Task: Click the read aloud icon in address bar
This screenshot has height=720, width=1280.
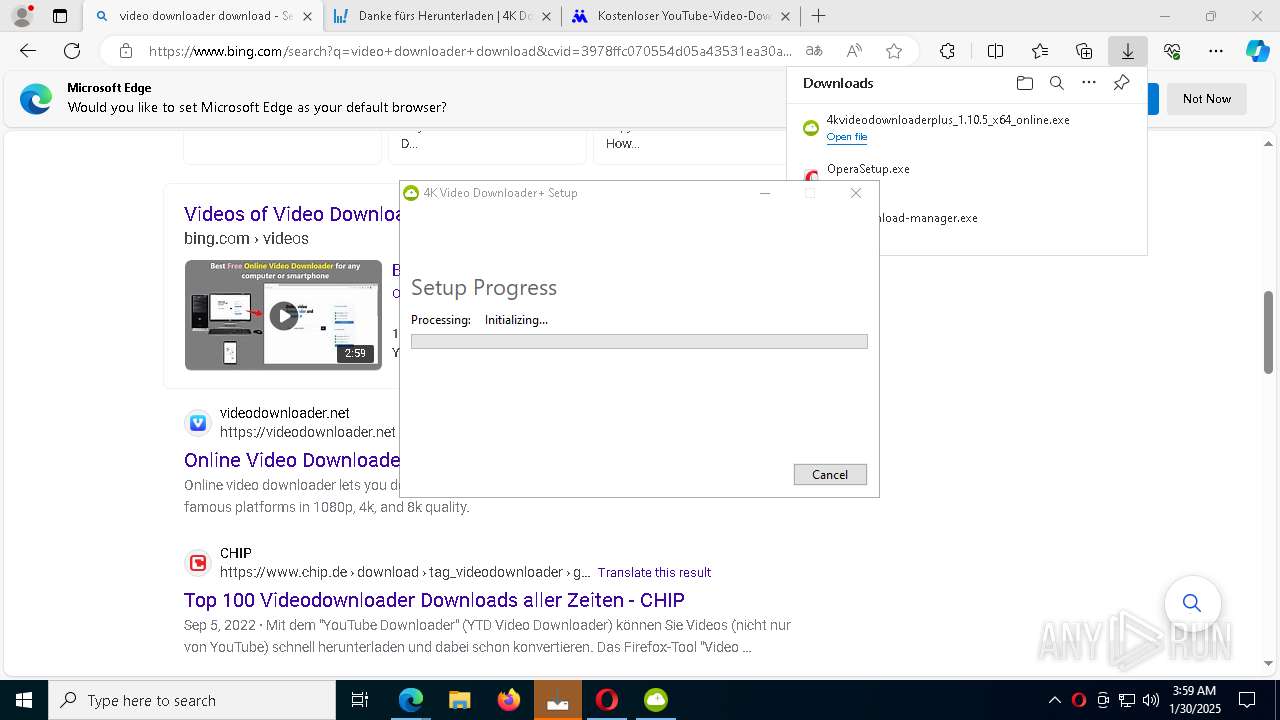Action: (854, 51)
